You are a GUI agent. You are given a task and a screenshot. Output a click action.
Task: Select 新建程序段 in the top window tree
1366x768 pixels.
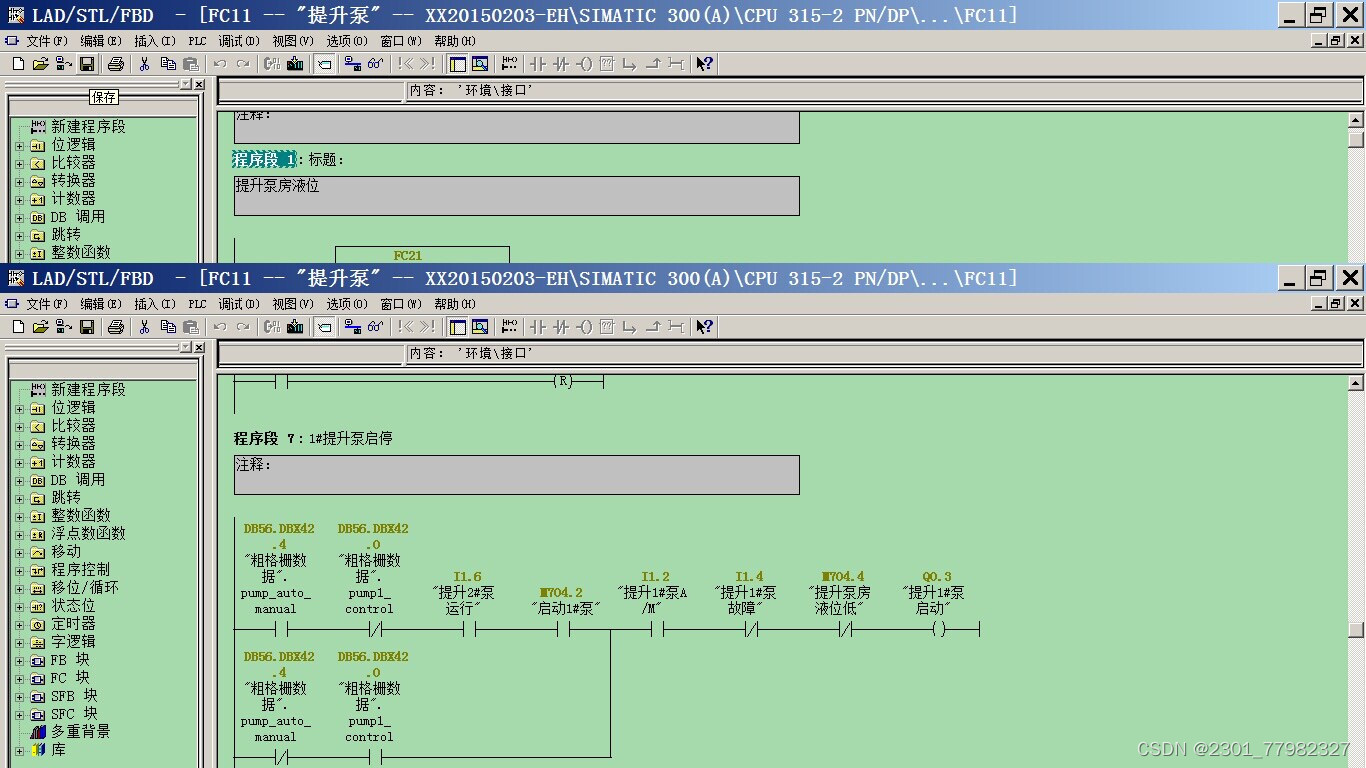coord(88,127)
